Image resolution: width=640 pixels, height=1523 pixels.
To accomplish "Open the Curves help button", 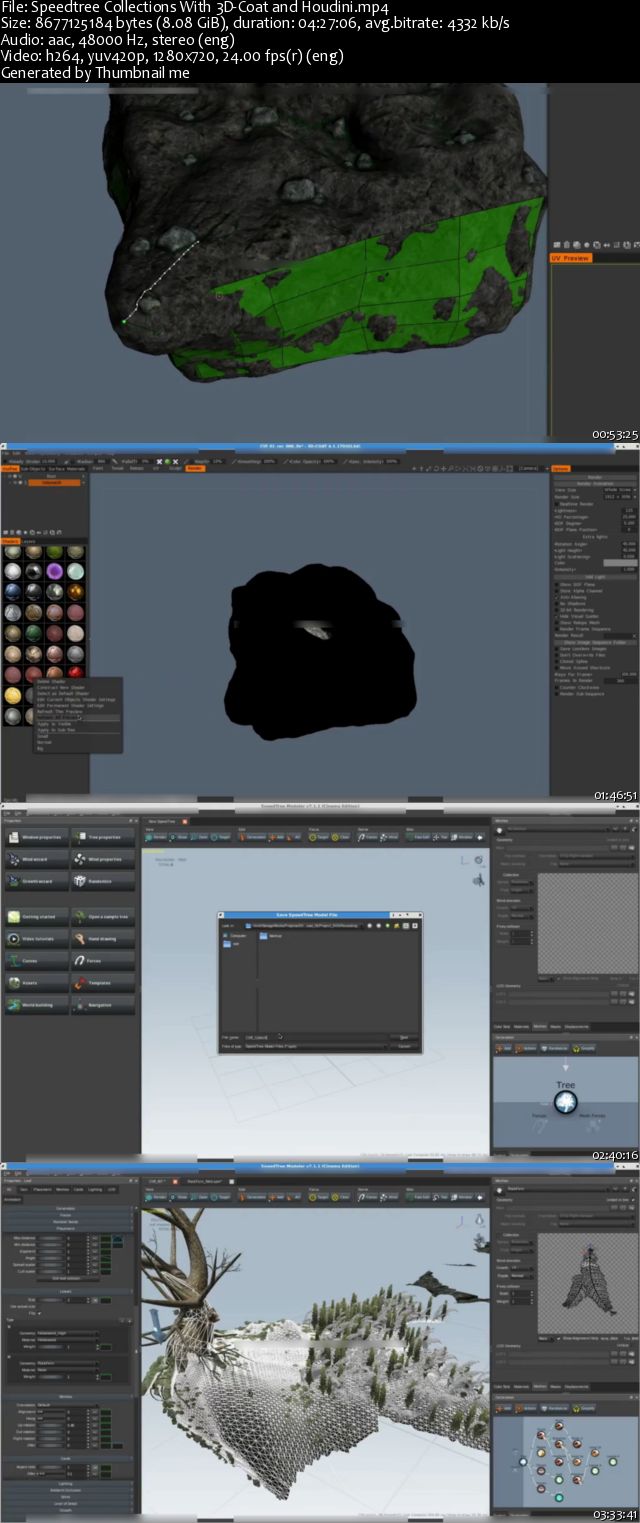I will click(36, 961).
